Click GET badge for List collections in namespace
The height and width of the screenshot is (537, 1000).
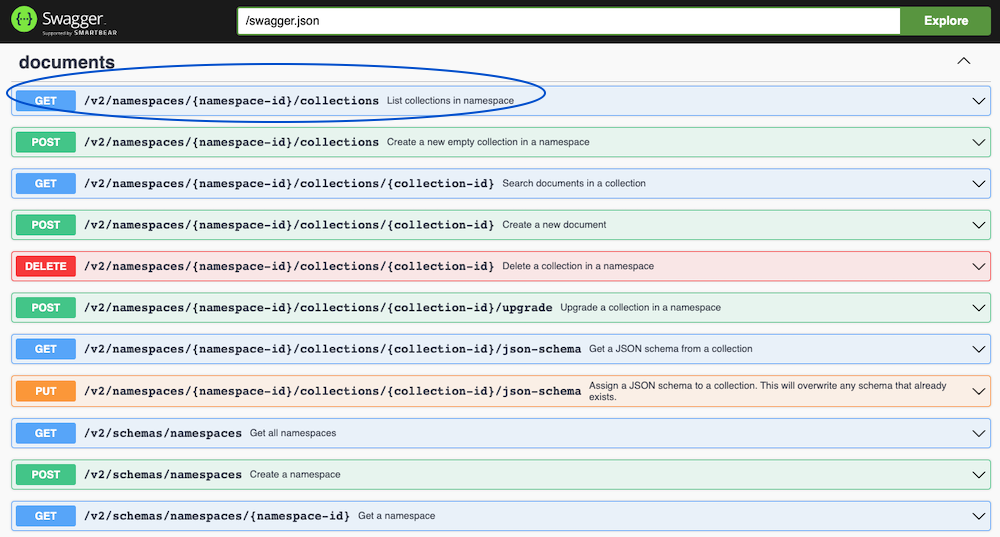click(x=46, y=101)
